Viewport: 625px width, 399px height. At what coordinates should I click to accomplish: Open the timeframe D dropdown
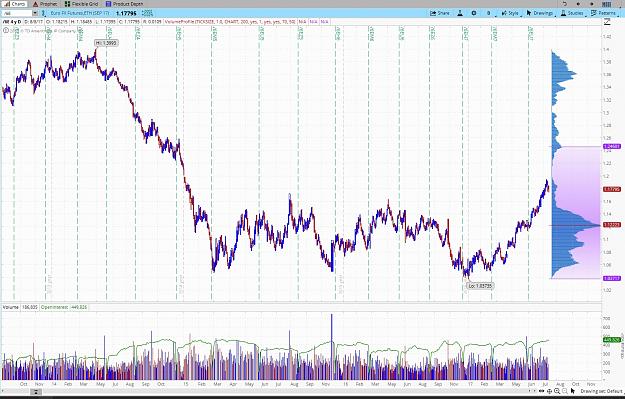[489, 13]
